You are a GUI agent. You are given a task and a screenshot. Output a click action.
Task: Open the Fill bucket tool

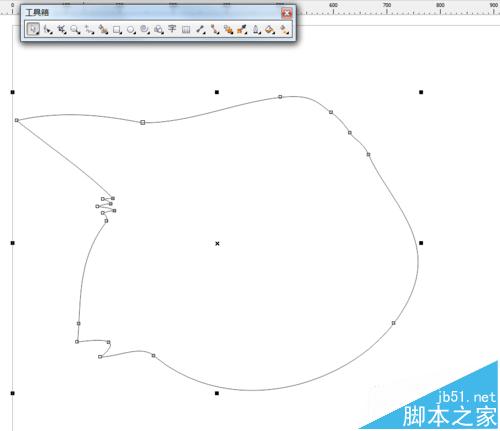(x=270, y=30)
